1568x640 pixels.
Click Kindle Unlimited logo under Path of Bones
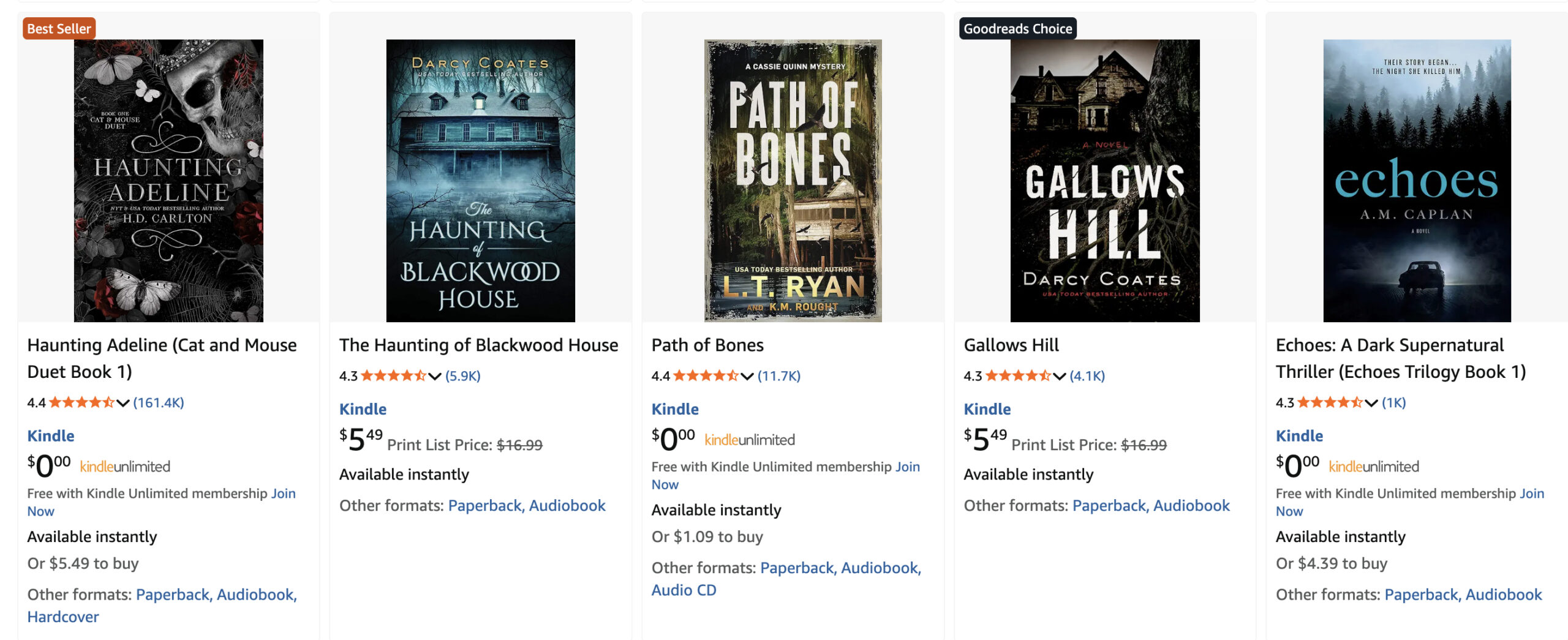(749, 440)
